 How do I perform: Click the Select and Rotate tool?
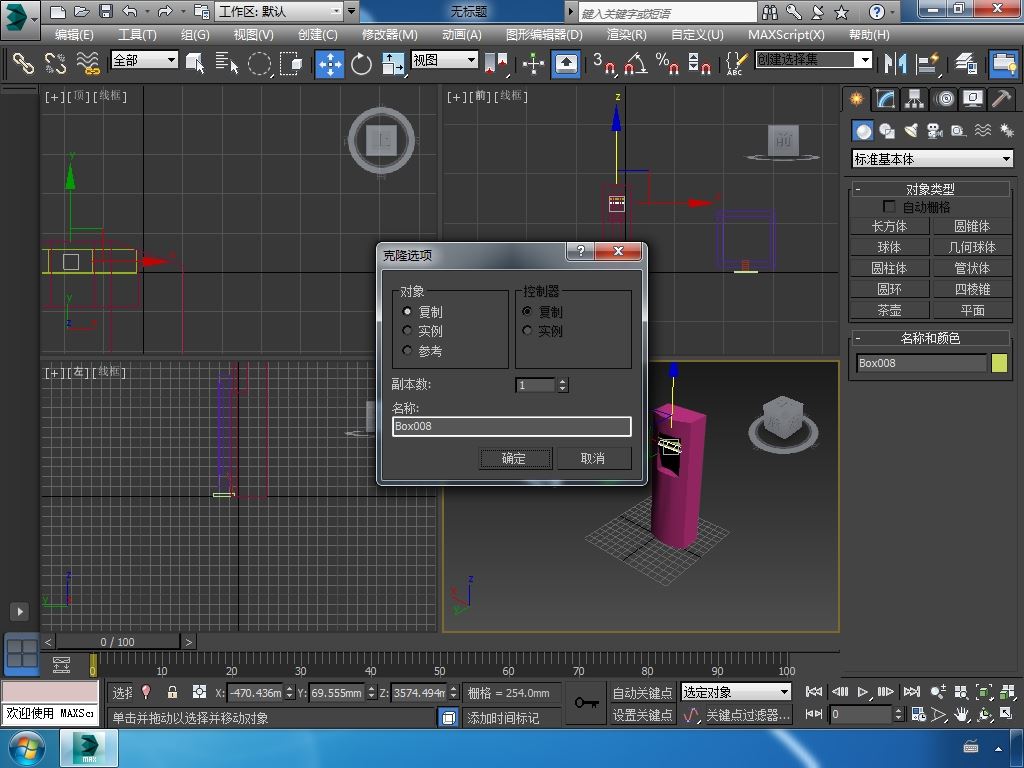click(361, 63)
